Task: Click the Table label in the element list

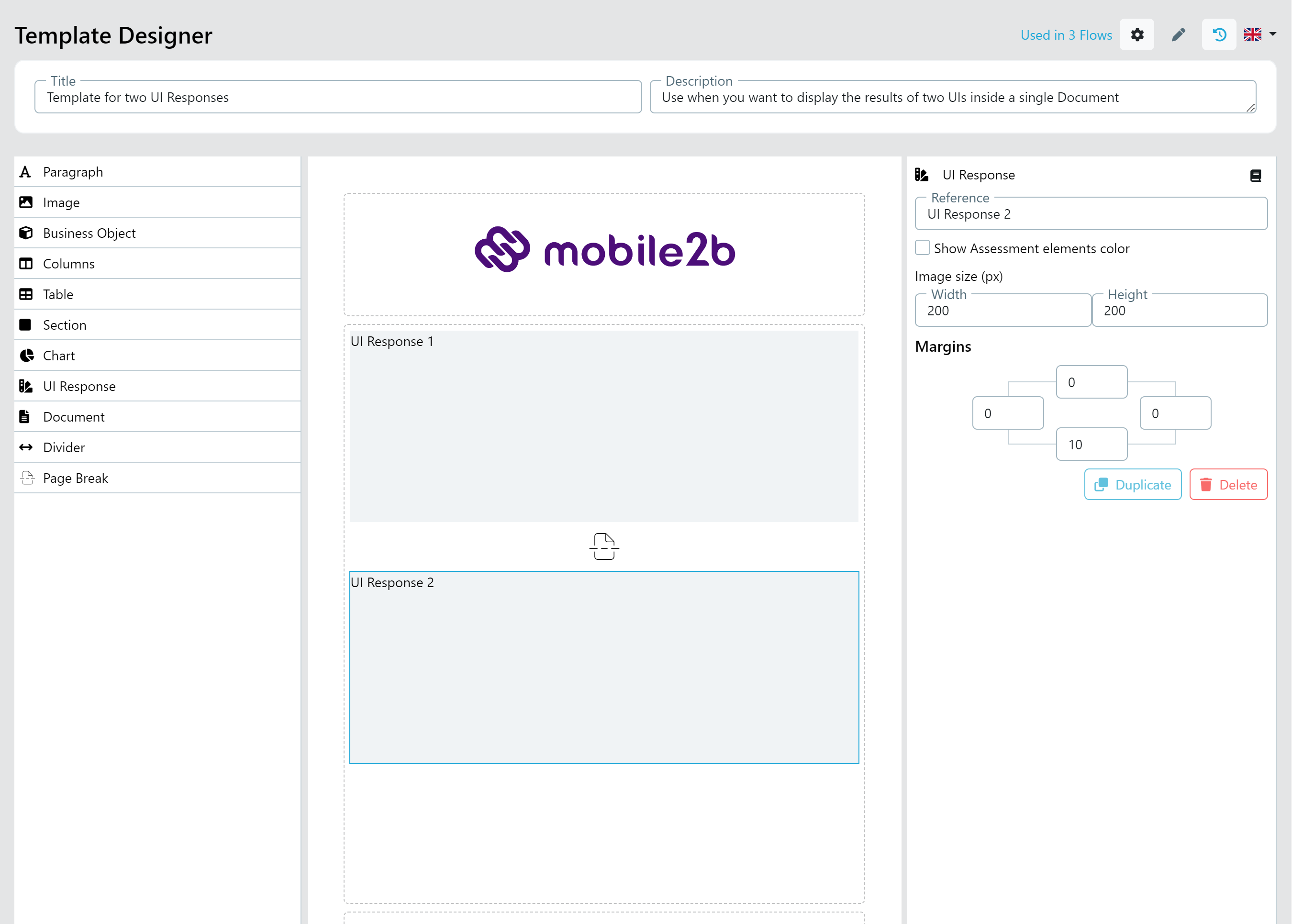Action: click(x=58, y=294)
